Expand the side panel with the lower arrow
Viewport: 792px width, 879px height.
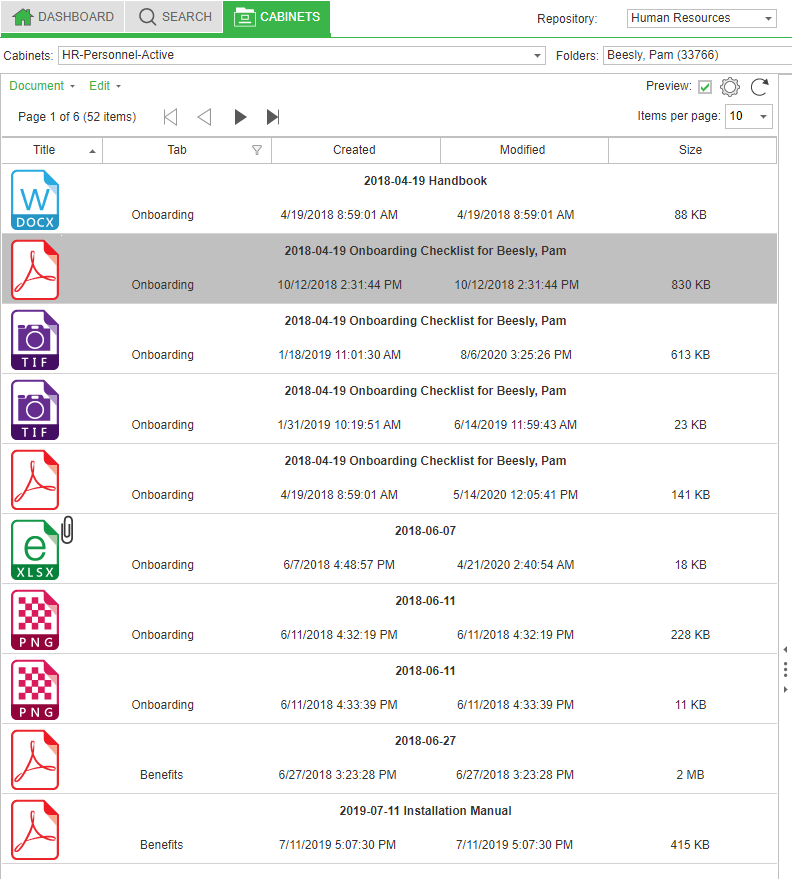pyautogui.click(x=785, y=690)
